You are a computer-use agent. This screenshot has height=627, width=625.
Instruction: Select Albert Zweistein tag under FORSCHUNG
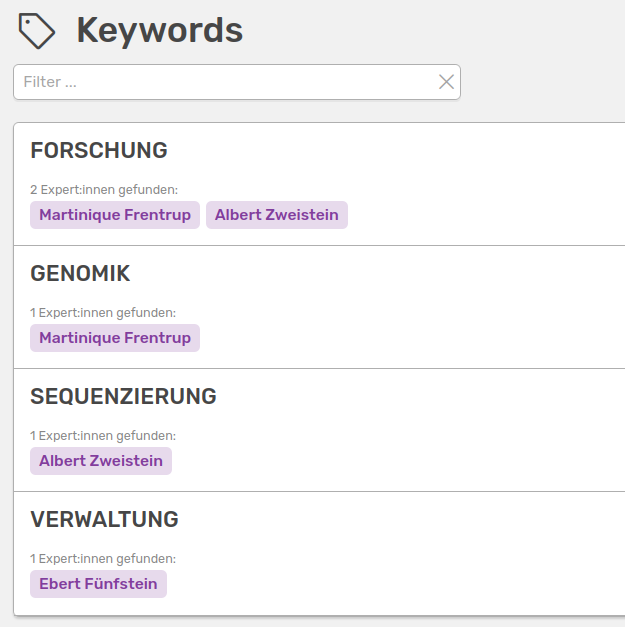(x=277, y=215)
